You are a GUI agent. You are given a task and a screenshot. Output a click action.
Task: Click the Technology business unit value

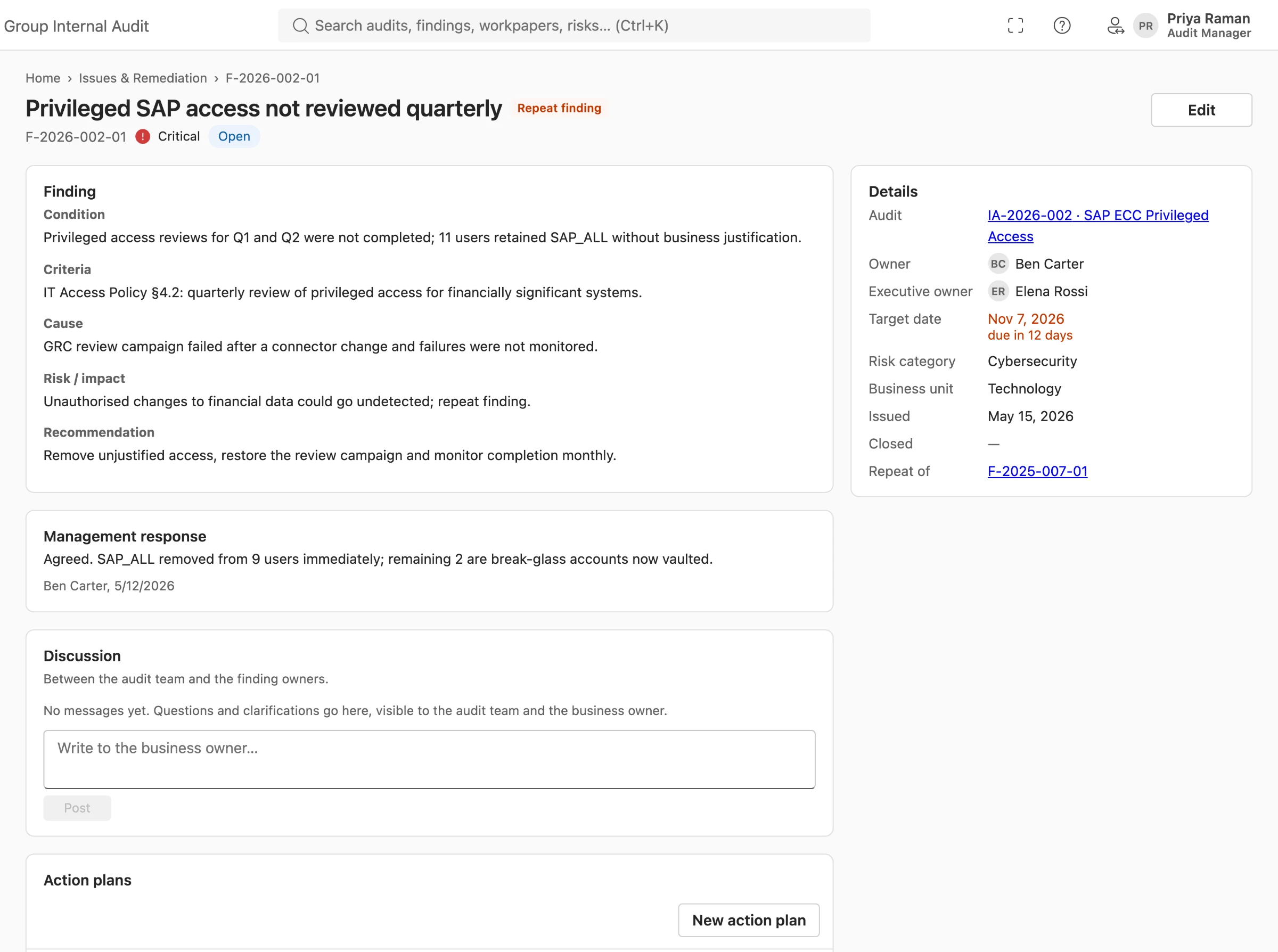click(x=1024, y=389)
